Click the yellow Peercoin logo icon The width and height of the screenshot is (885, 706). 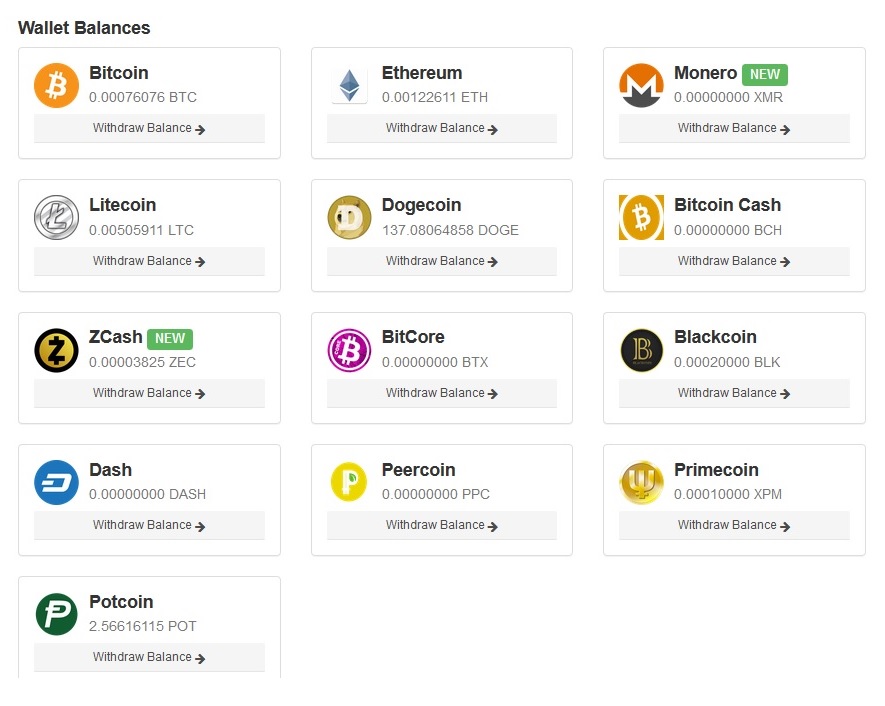349,482
